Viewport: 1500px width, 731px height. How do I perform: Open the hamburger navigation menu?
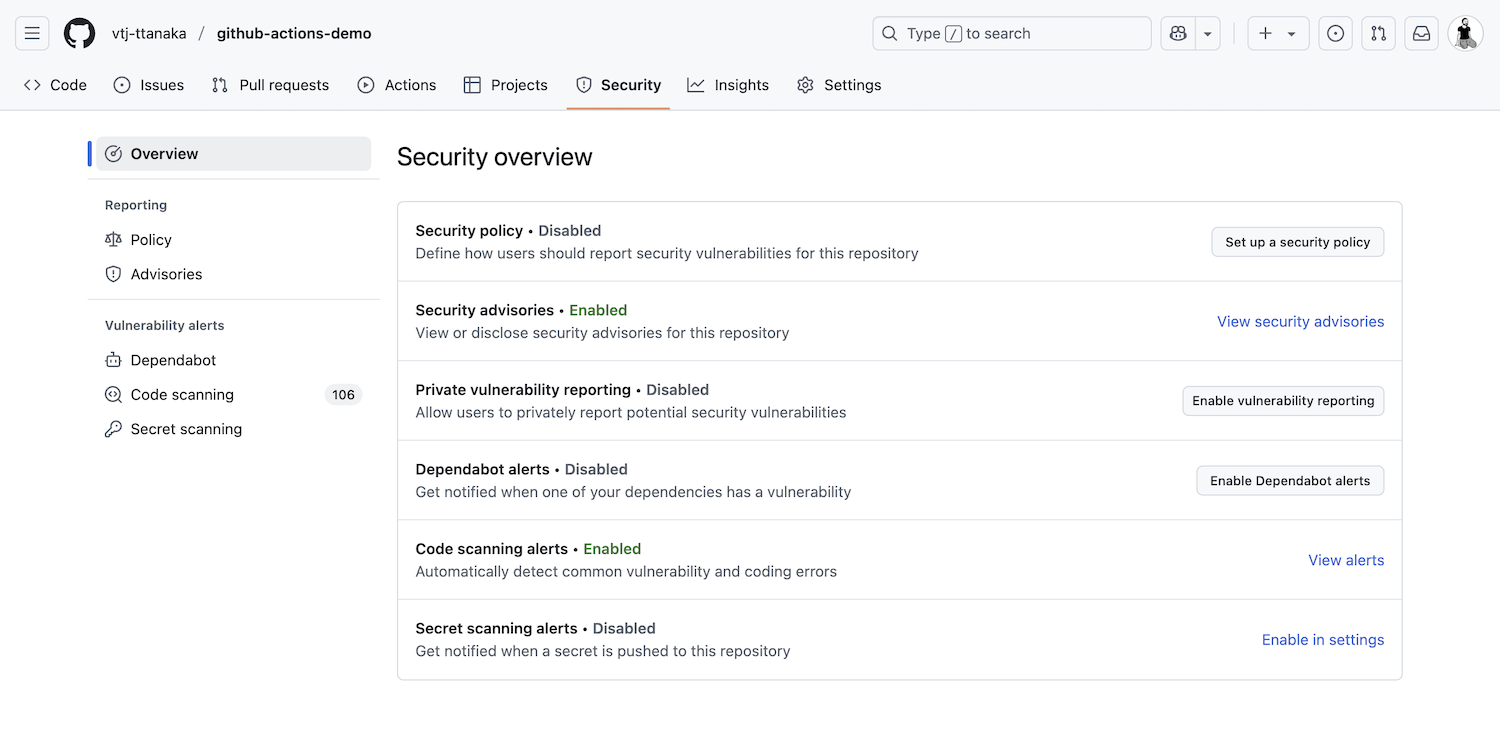32,33
